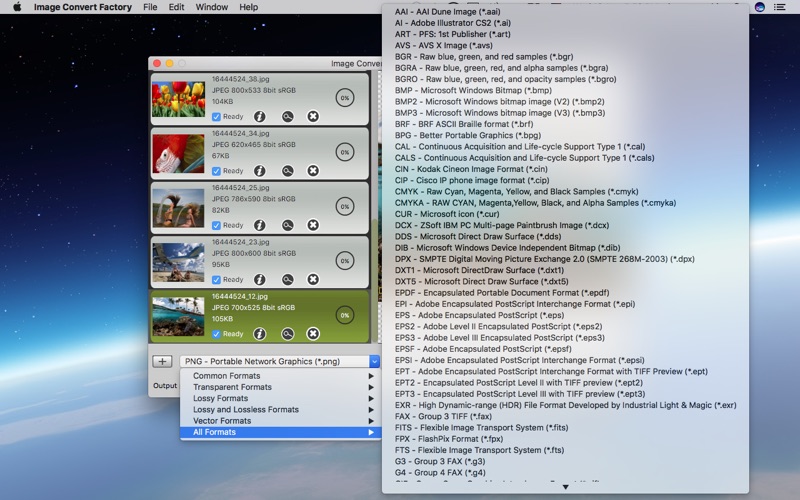
Task: Open the Image Convert Factory app menu
Action: [83, 7]
